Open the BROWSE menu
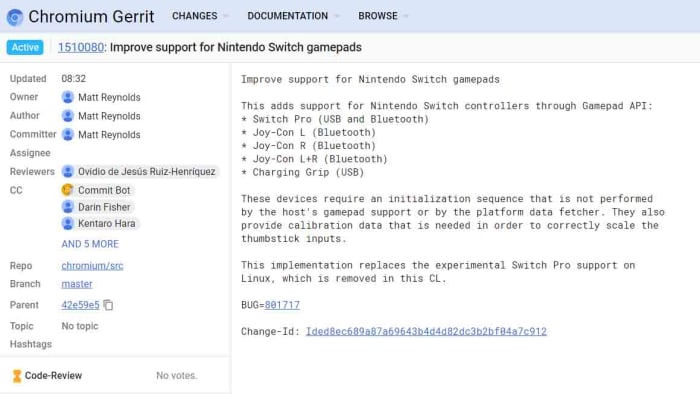The height and width of the screenshot is (394, 700). [x=378, y=16]
